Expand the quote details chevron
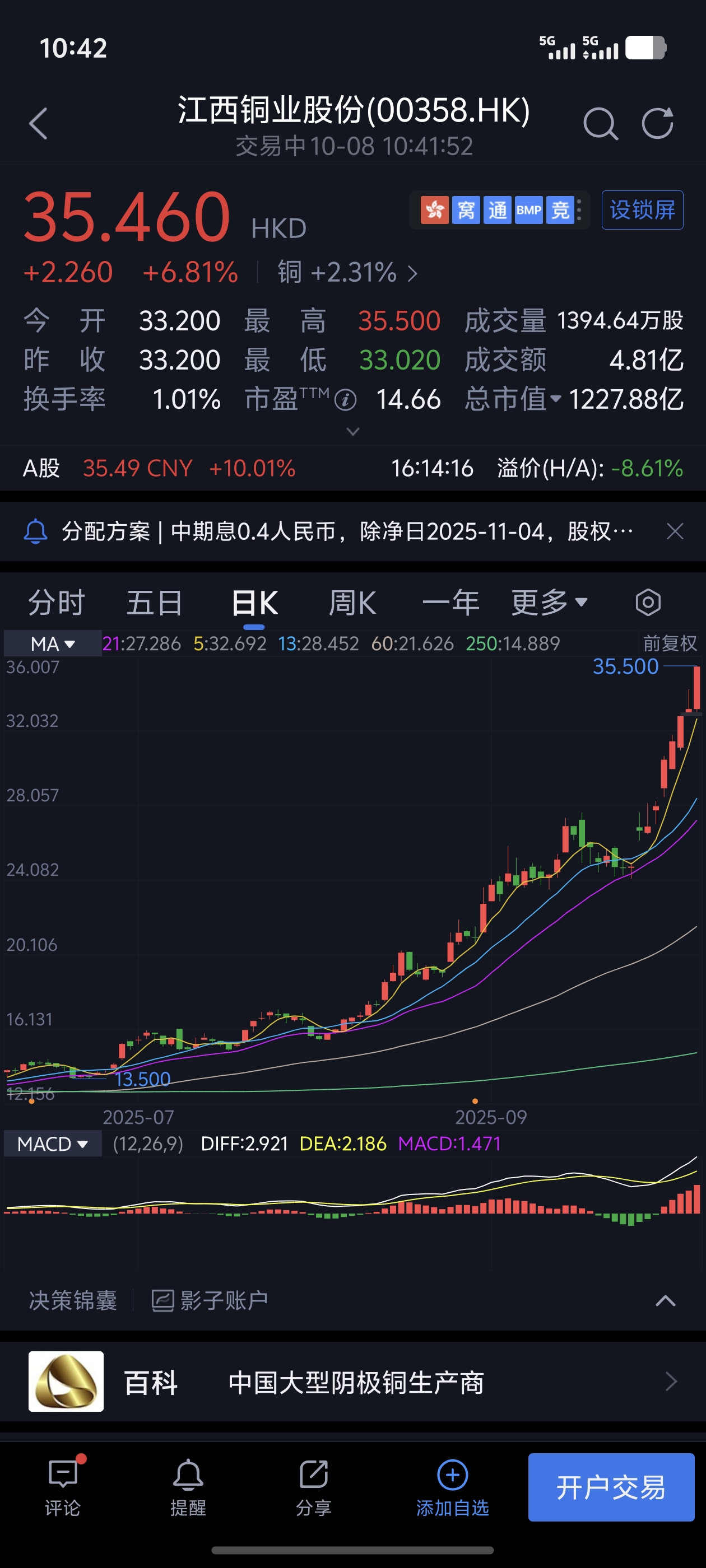This screenshot has width=706, height=1568. coord(352,432)
